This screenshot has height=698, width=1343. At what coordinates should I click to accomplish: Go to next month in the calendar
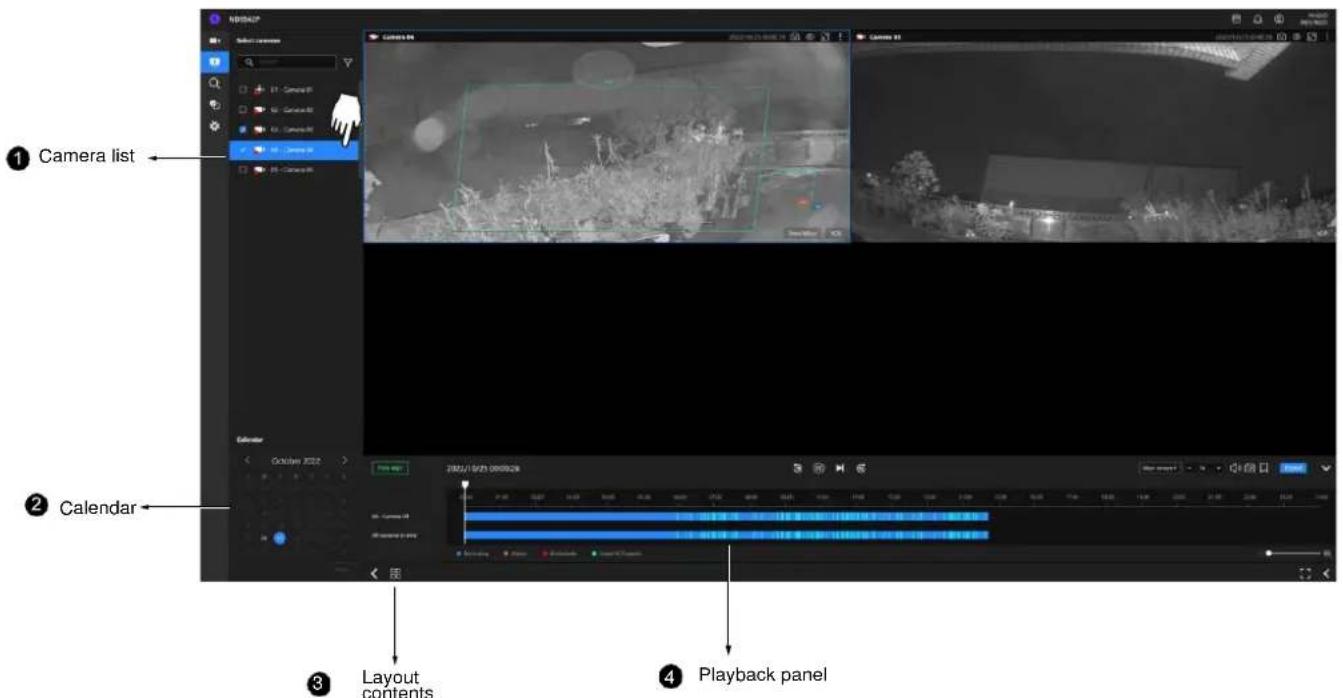[x=343, y=460]
